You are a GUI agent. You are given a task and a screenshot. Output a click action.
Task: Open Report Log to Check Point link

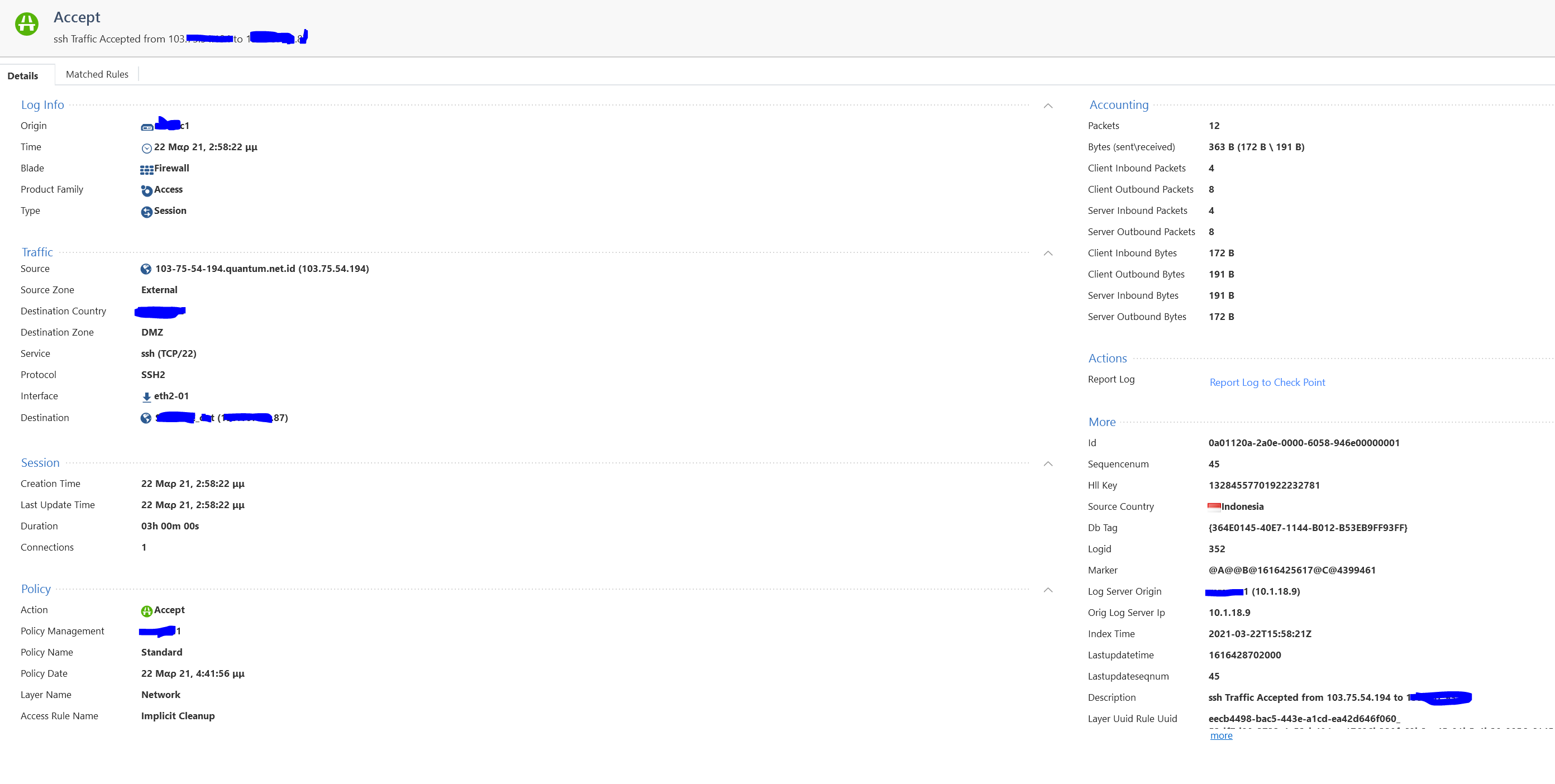tap(1266, 382)
